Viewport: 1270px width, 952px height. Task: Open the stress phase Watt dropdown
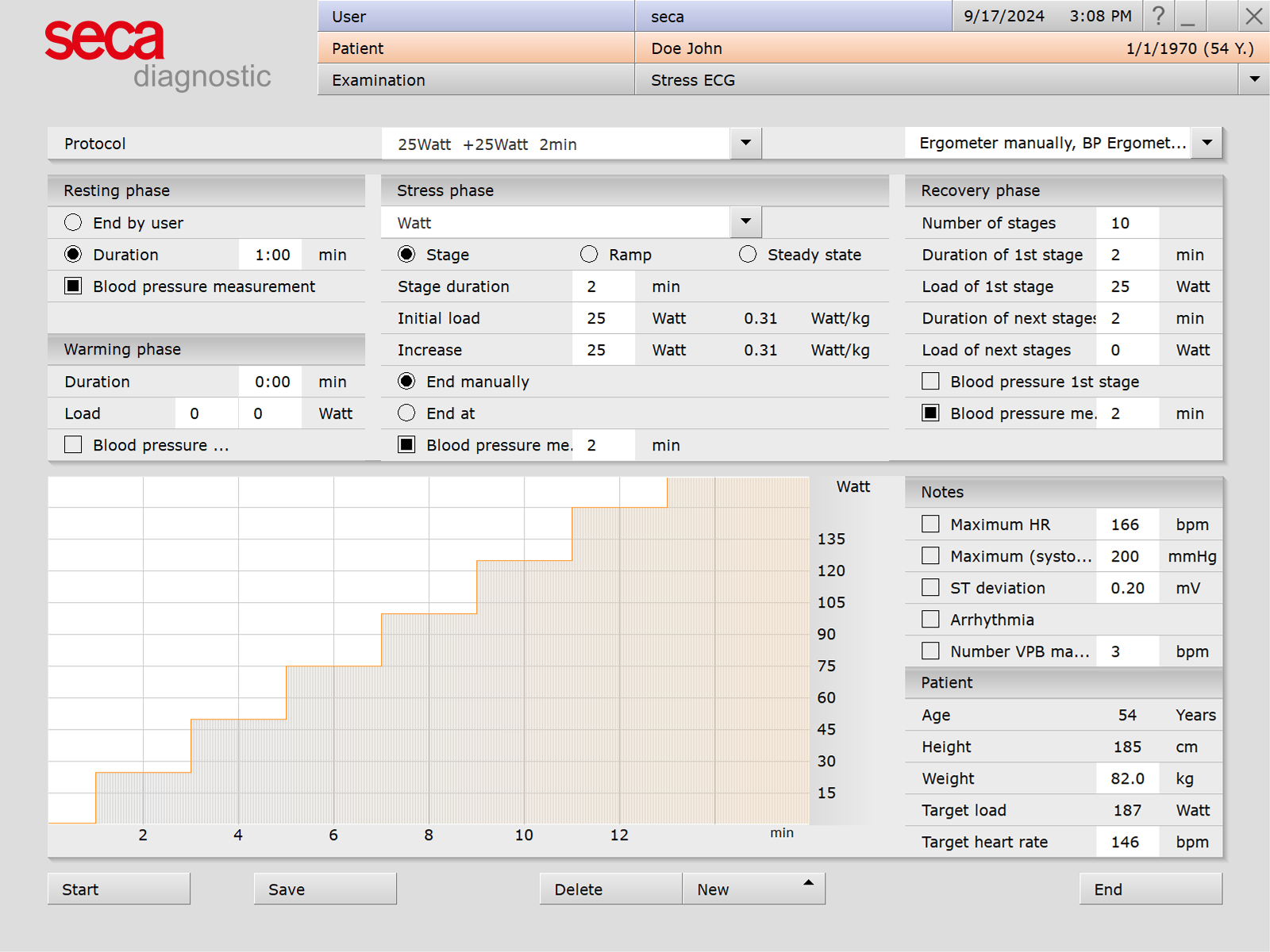pyautogui.click(x=745, y=222)
